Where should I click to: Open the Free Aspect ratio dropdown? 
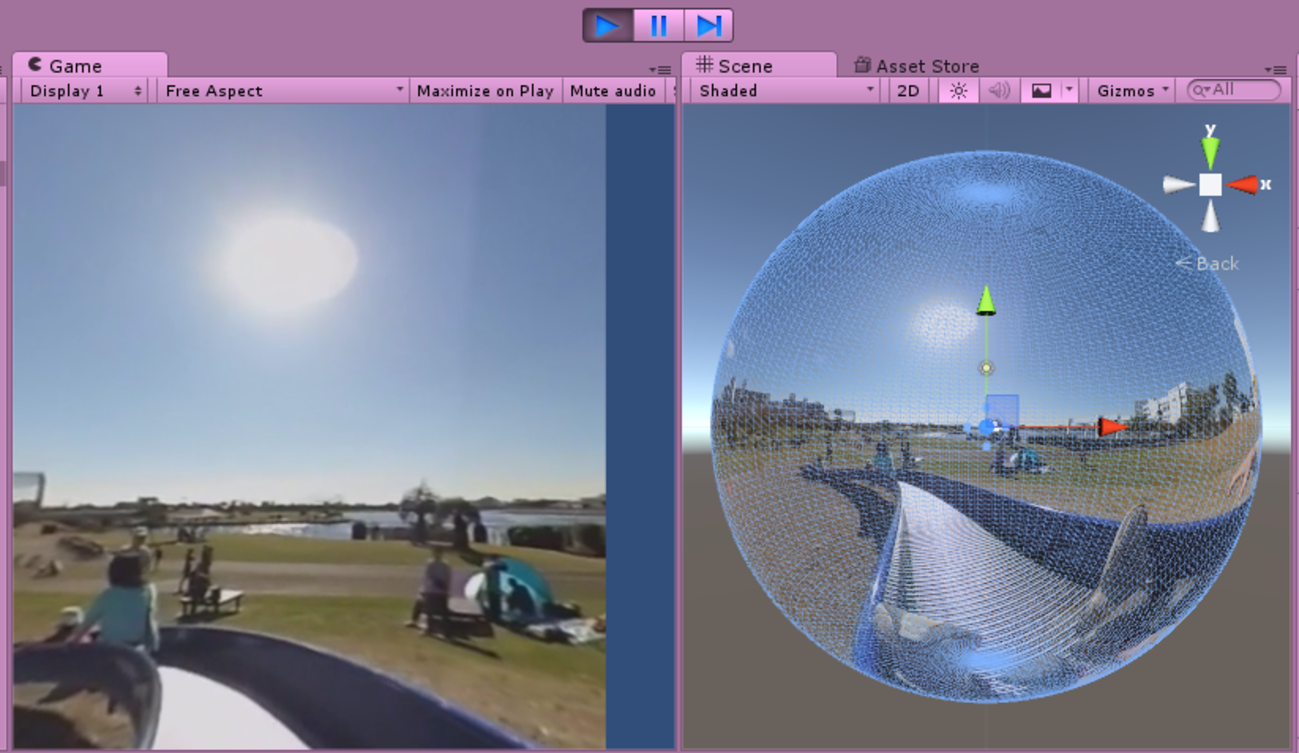[283, 91]
